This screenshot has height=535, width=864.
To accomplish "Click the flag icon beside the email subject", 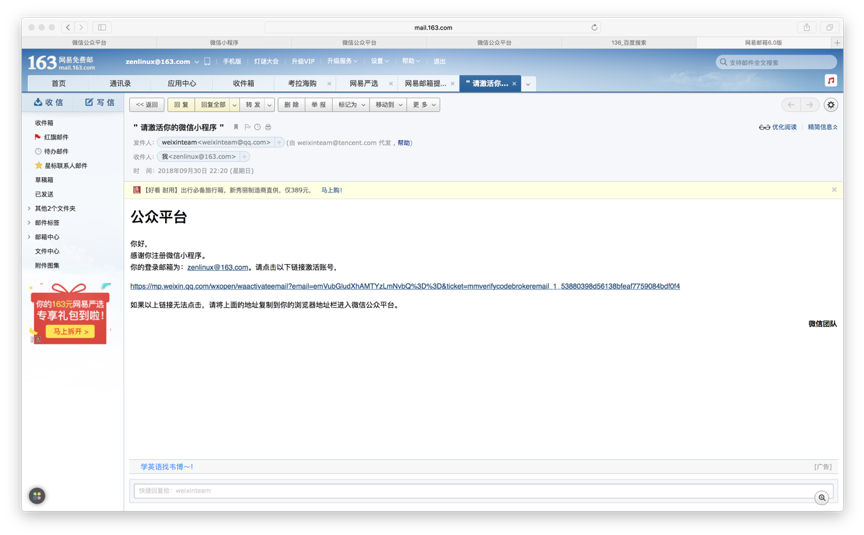I will (x=247, y=127).
